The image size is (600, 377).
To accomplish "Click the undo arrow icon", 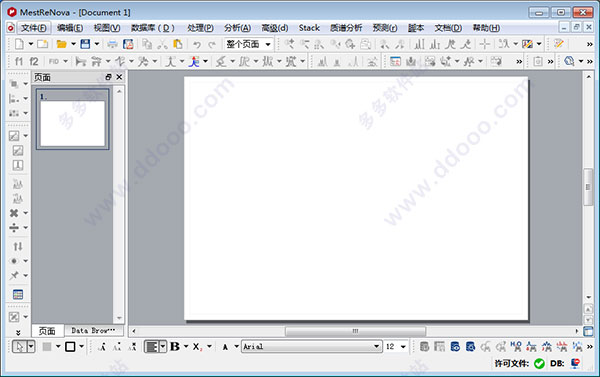I will tap(197, 44).
